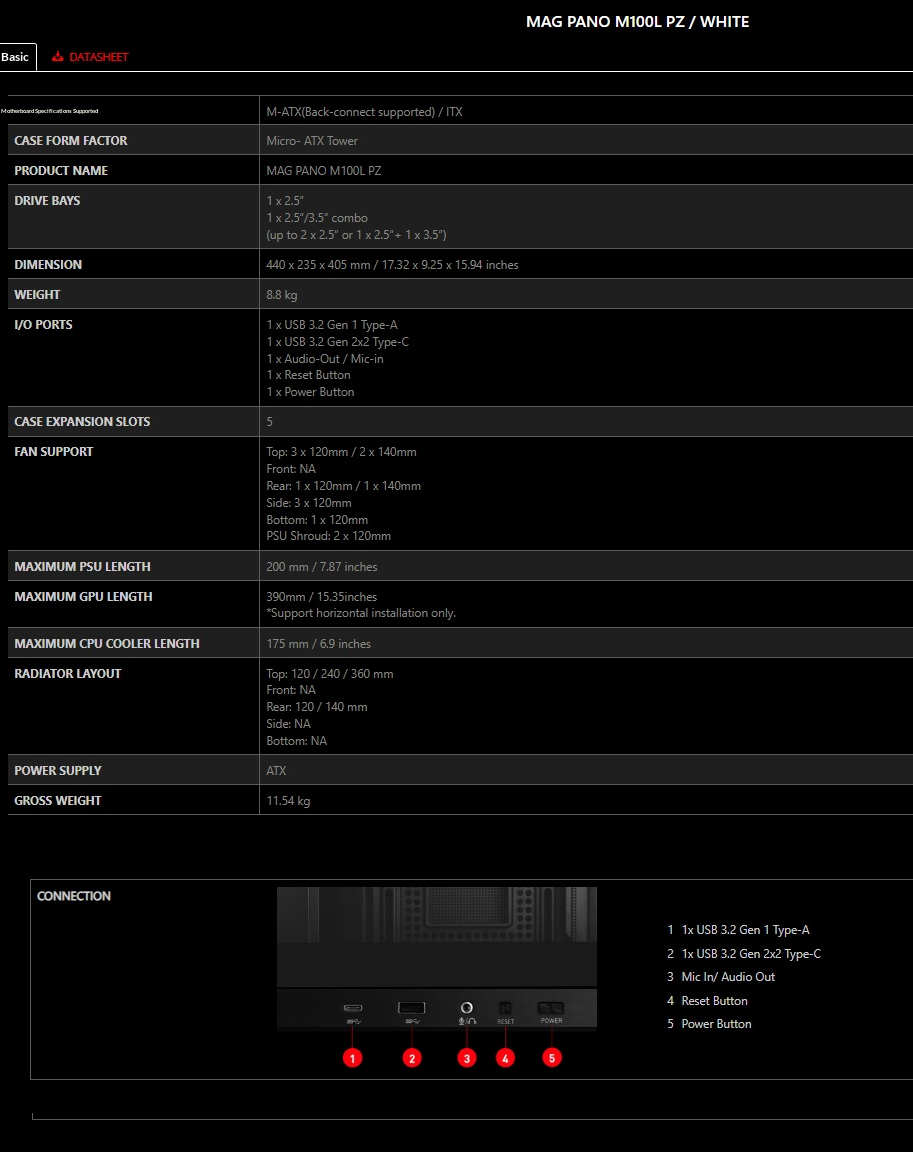Viewport: 913px width, 1152px height.
Task: Select the '11.54 kg' gross weight value
Action: (x=288, y=801)
